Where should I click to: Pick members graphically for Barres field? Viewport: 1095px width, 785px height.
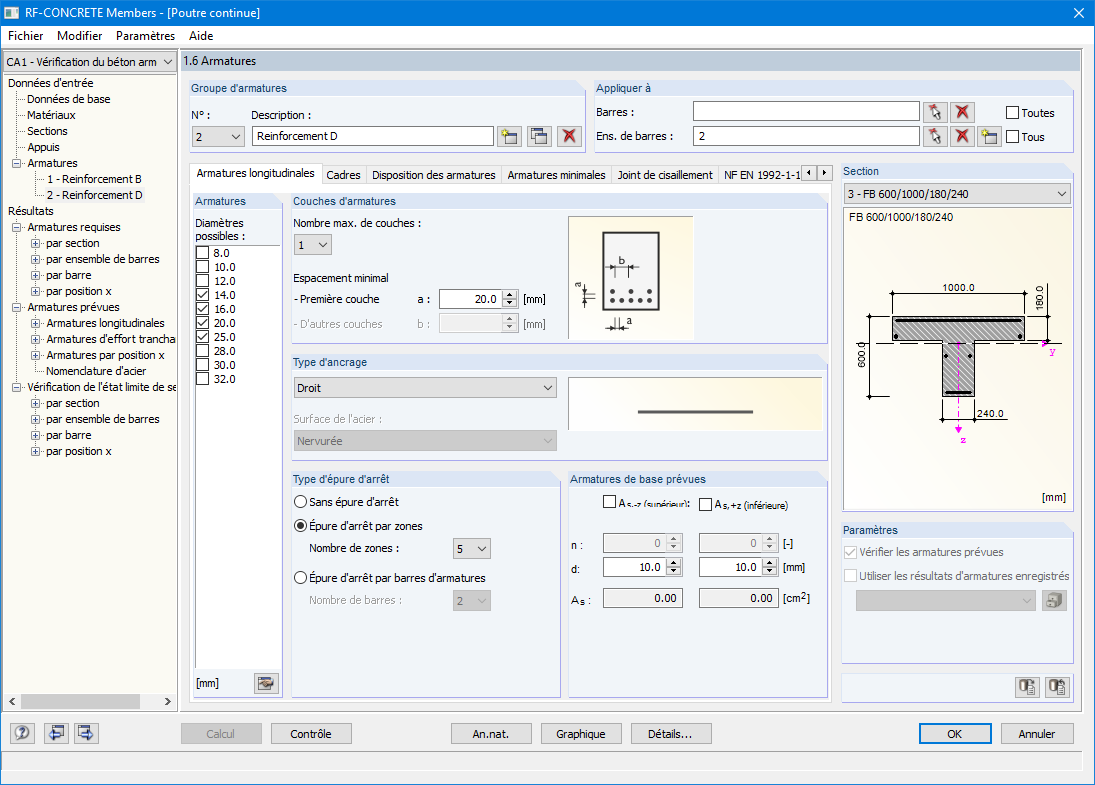[935, 112]
